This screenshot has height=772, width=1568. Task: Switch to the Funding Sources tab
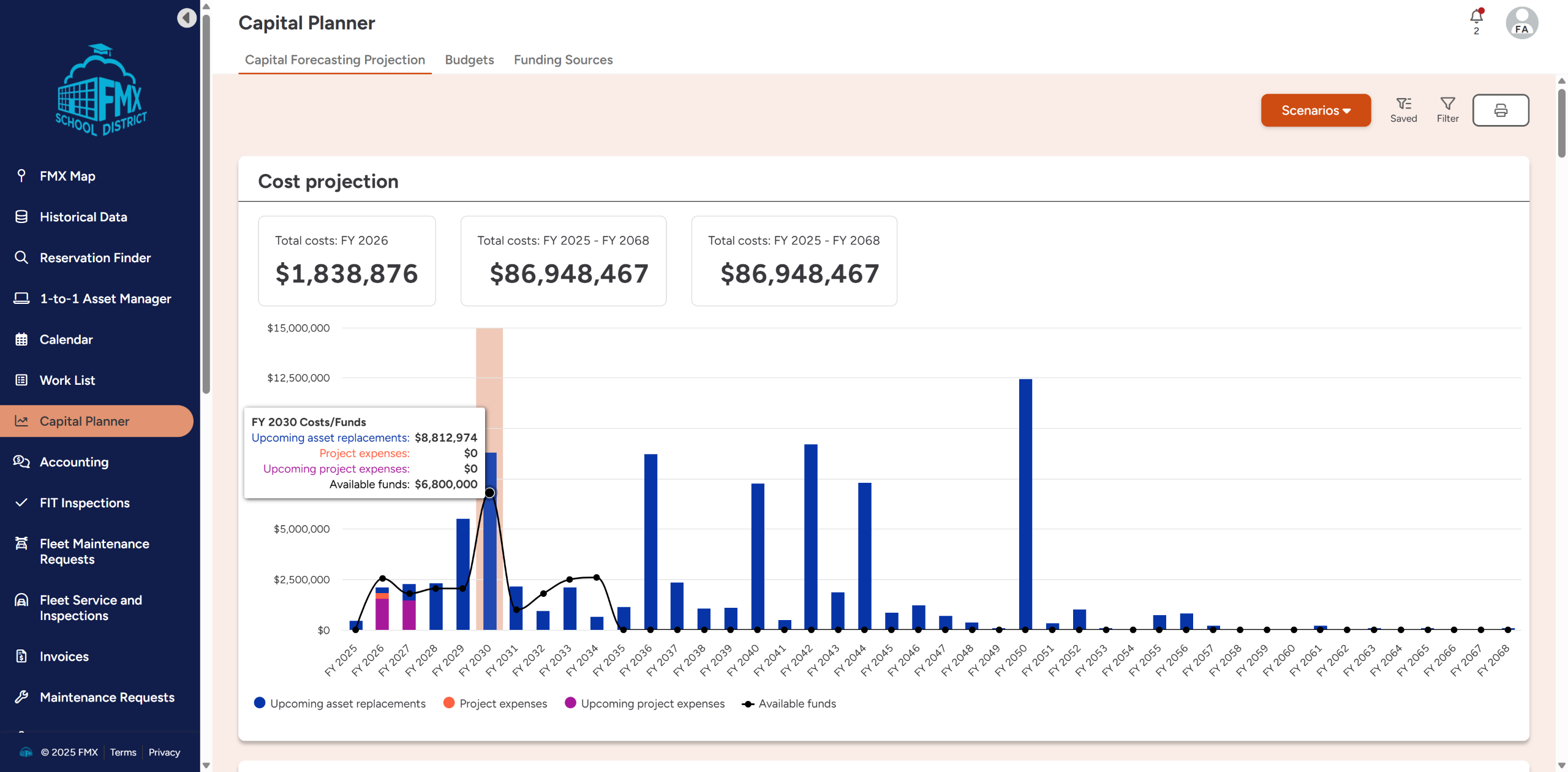coord(563,59)
